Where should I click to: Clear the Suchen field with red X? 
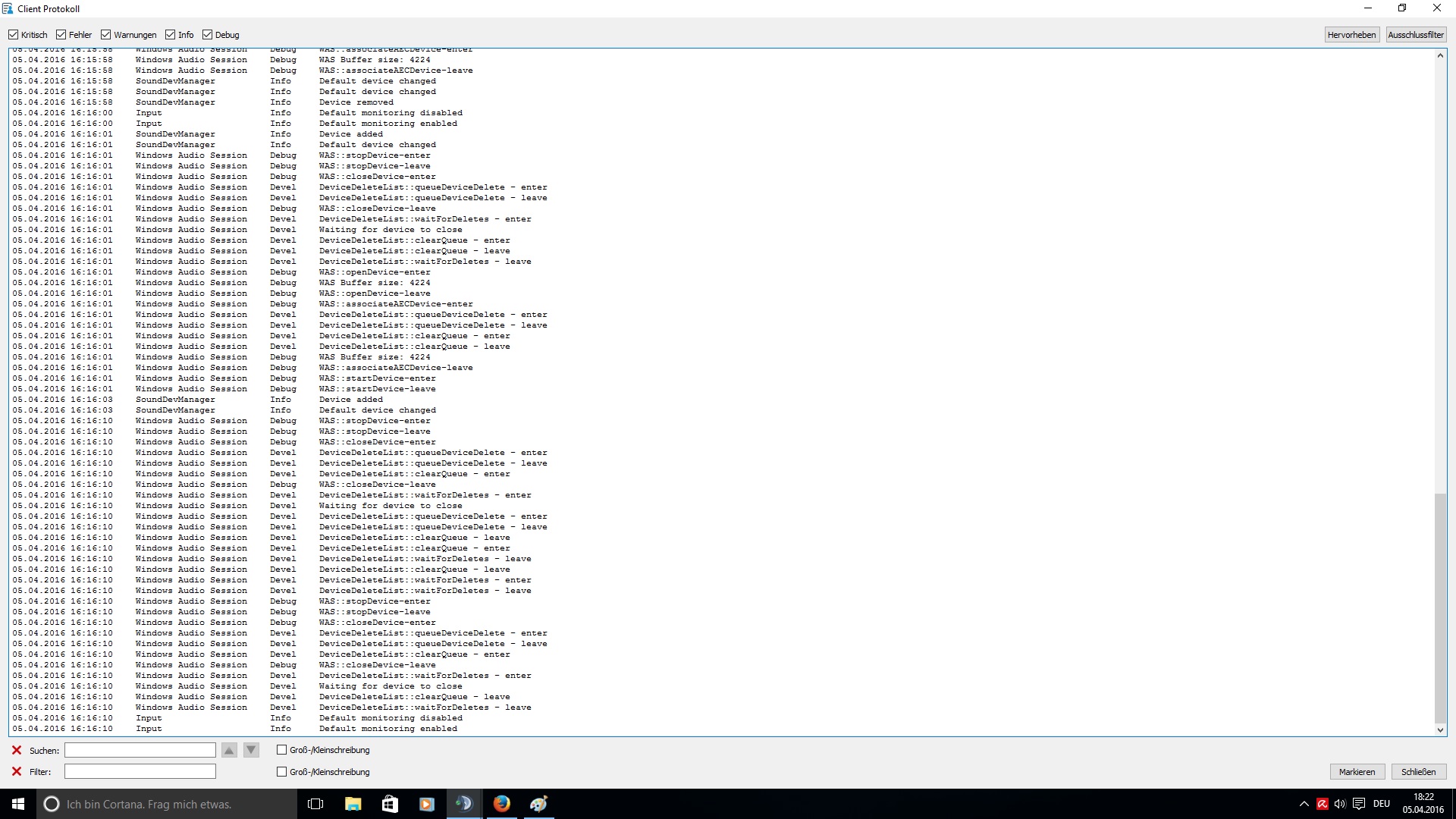[x=17, y=750]
